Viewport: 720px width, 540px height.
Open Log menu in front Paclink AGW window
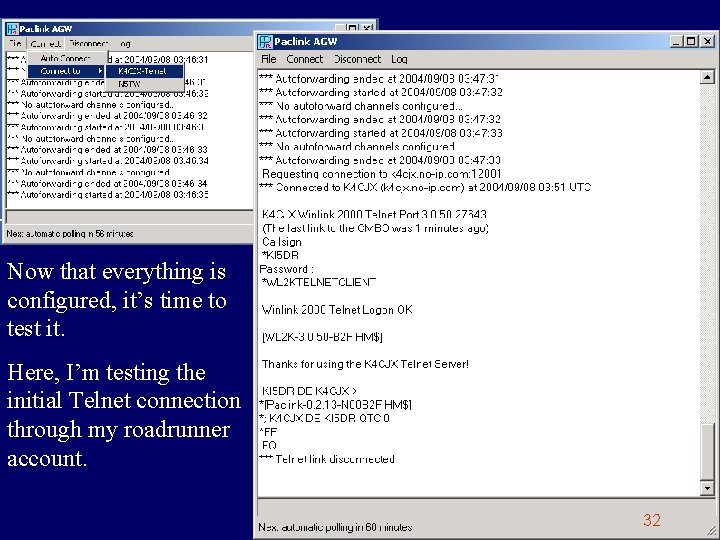coord(399,59)
